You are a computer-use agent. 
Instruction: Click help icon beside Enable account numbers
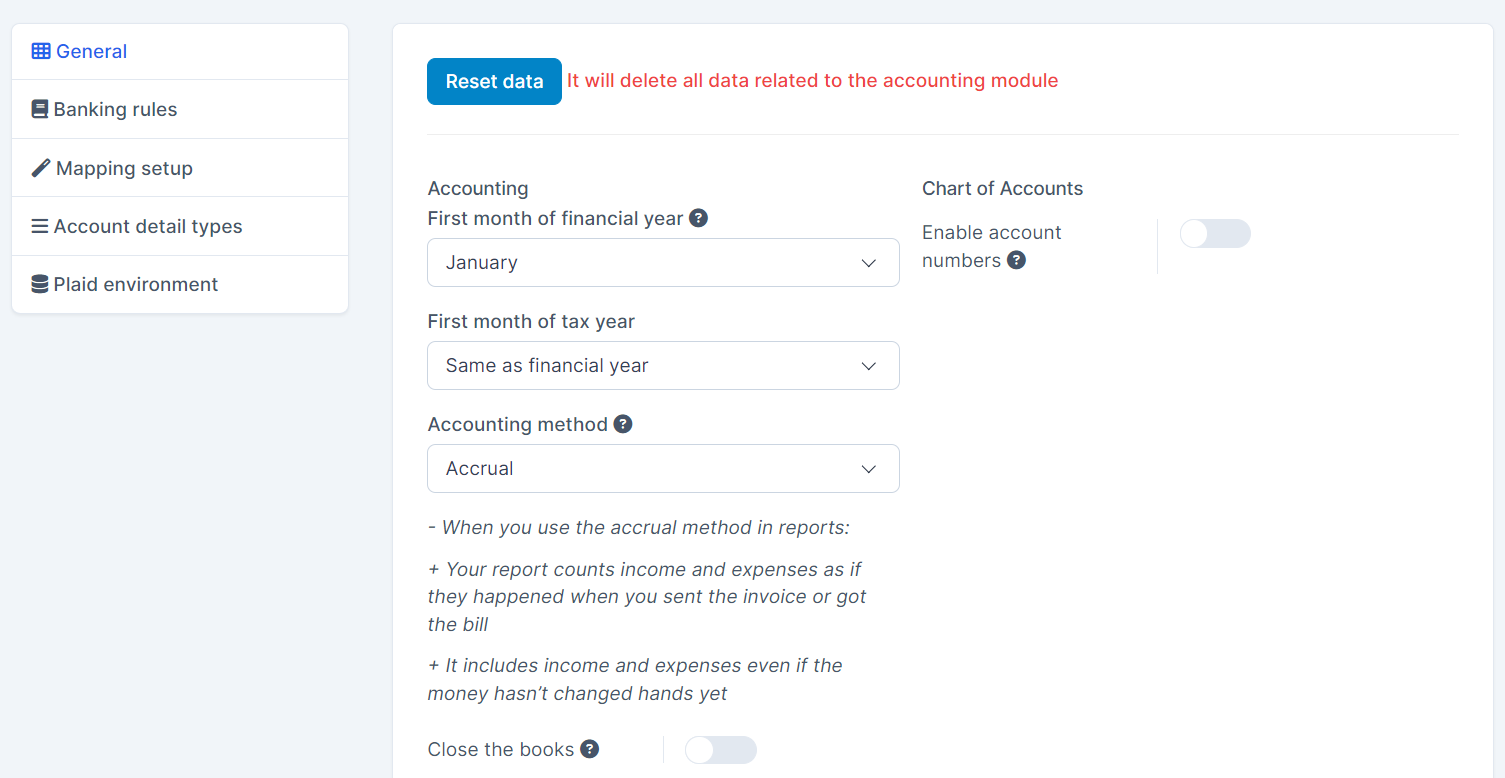pos(1016,261)
